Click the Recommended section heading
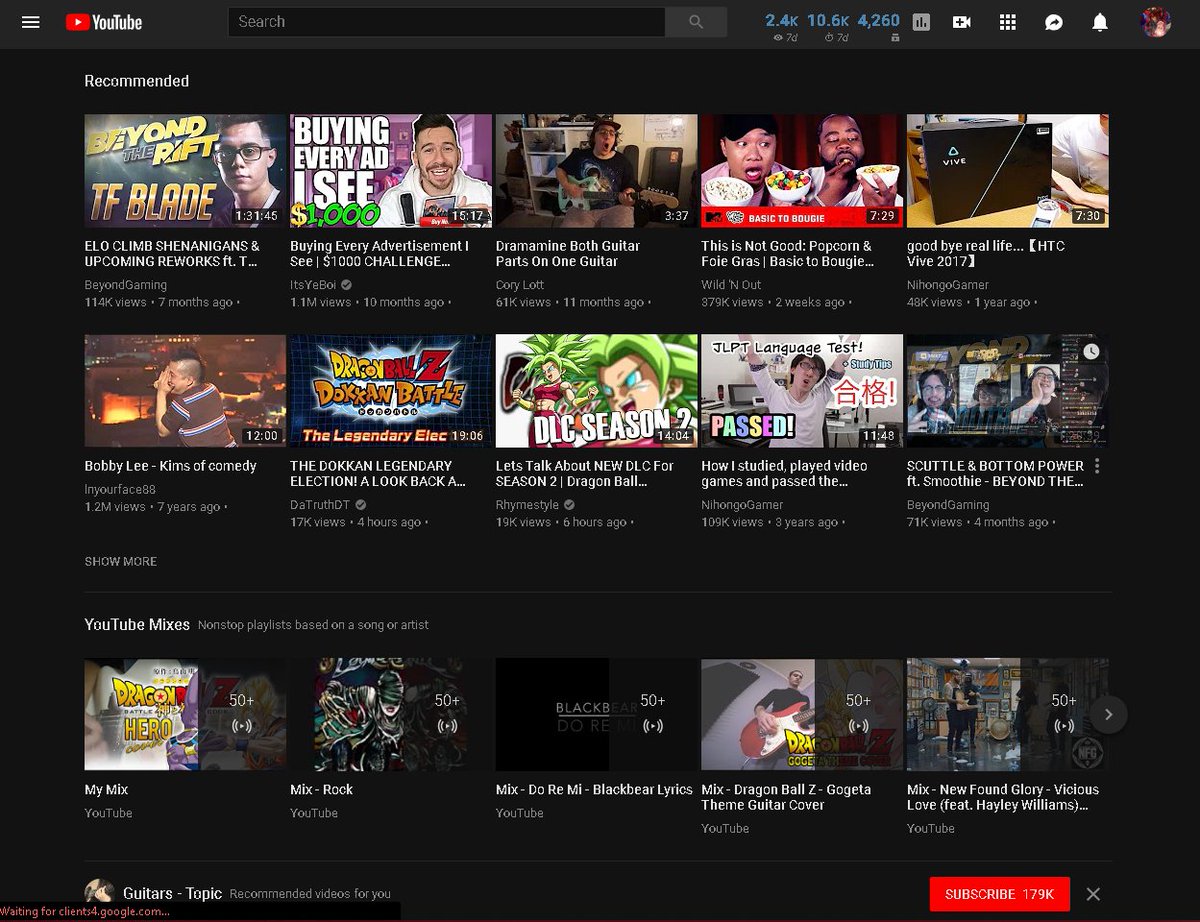Screen dimensions: 1200x922 [x=136, y=81]
